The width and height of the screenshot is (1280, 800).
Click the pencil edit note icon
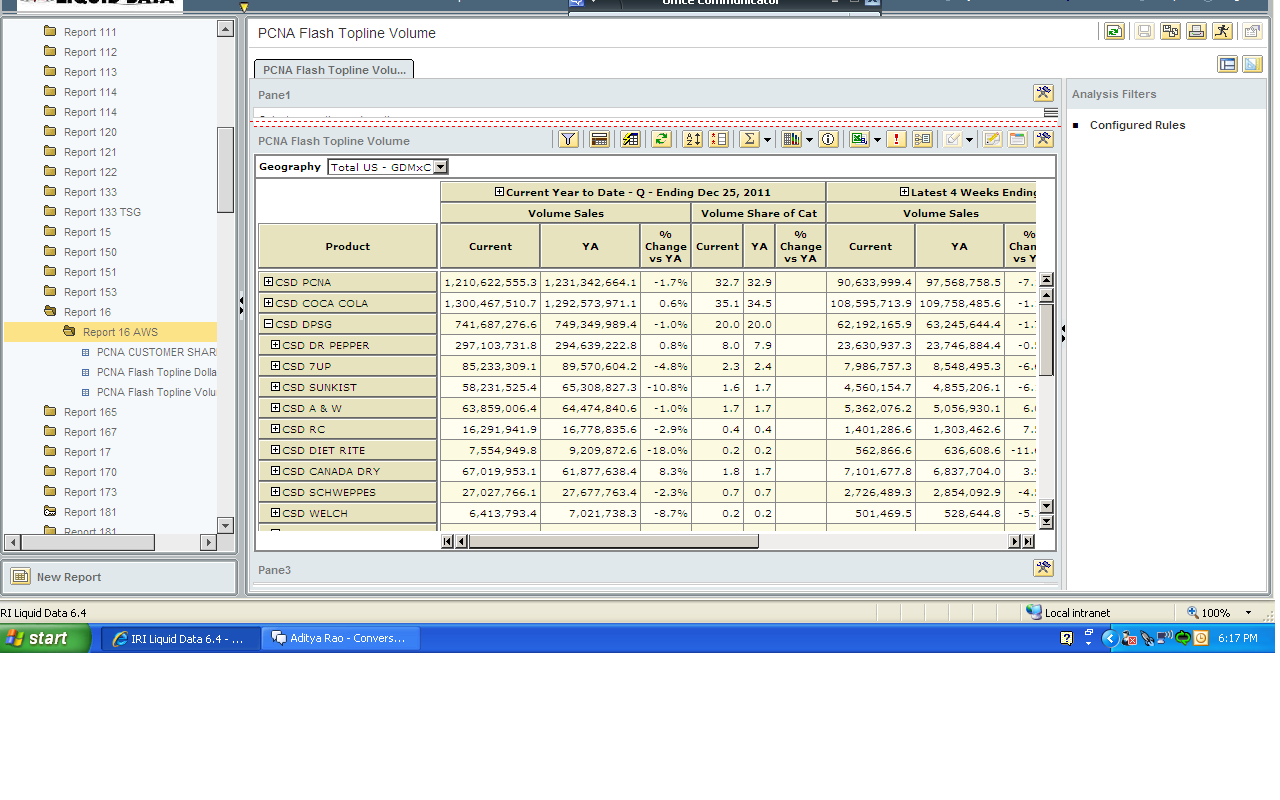tap(992, 139)
